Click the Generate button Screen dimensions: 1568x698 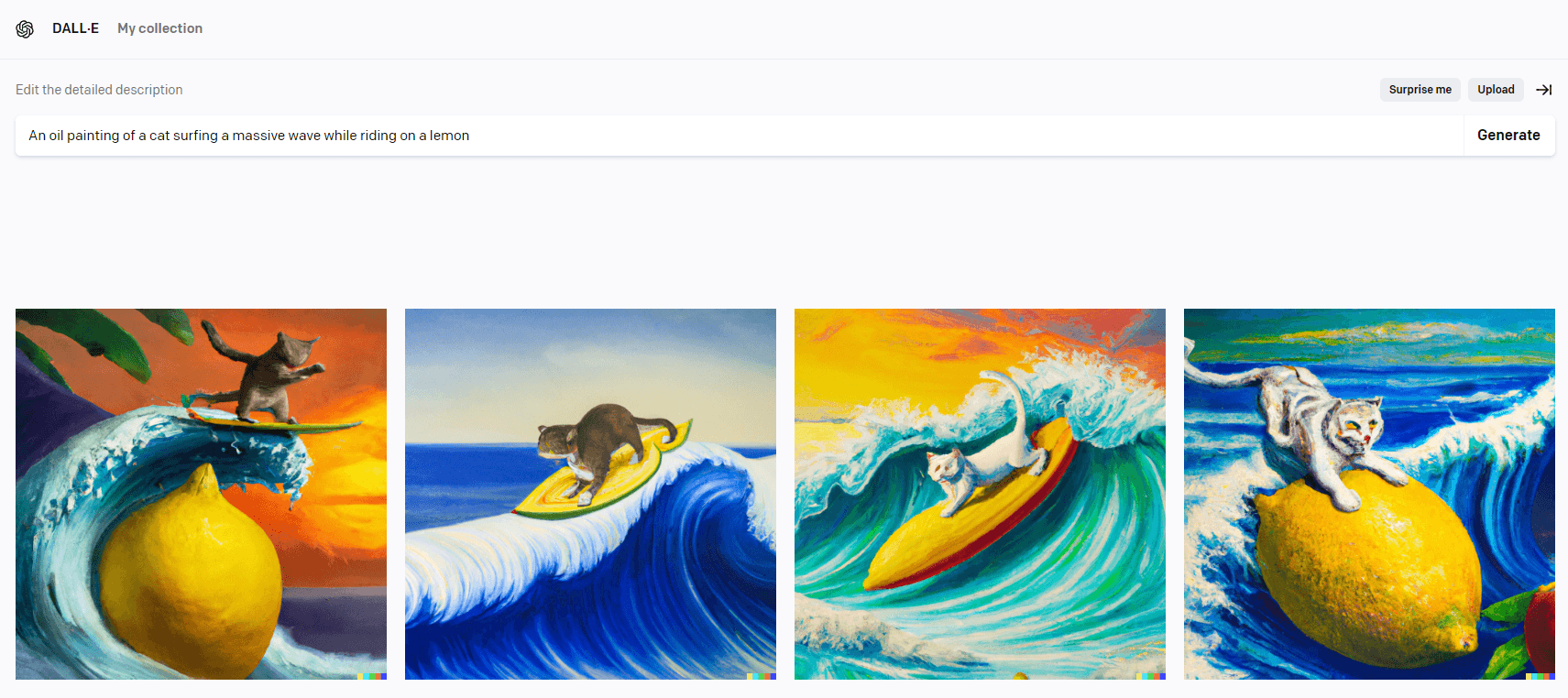point(1508,136)
